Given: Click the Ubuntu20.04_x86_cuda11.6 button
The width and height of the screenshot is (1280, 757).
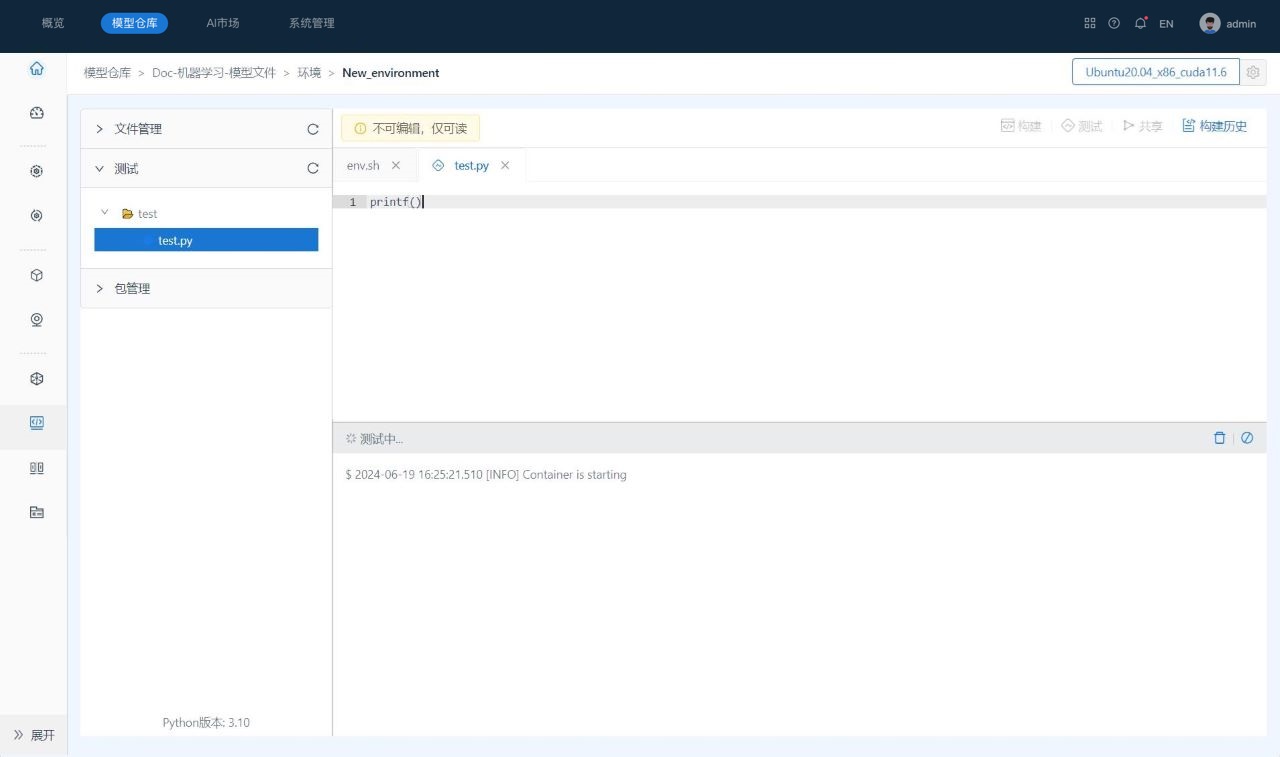Looking at the screenshot, I should [x=1155, y=72].
